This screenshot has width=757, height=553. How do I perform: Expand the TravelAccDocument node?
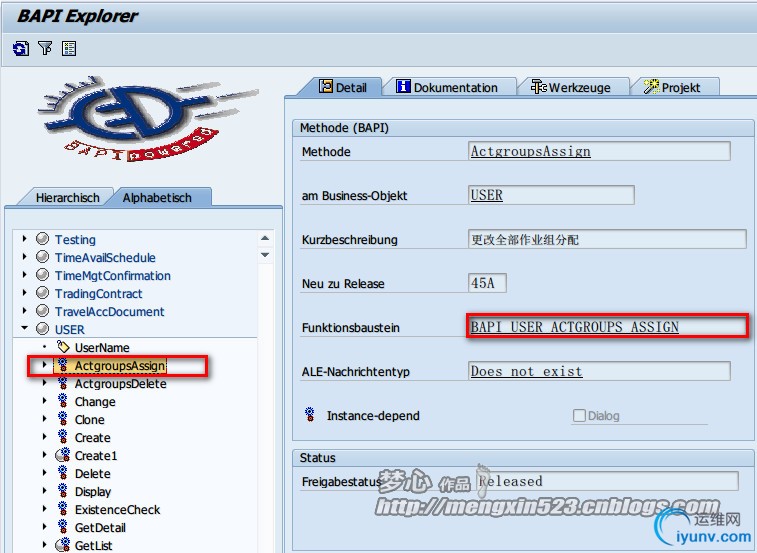(24, 311)
